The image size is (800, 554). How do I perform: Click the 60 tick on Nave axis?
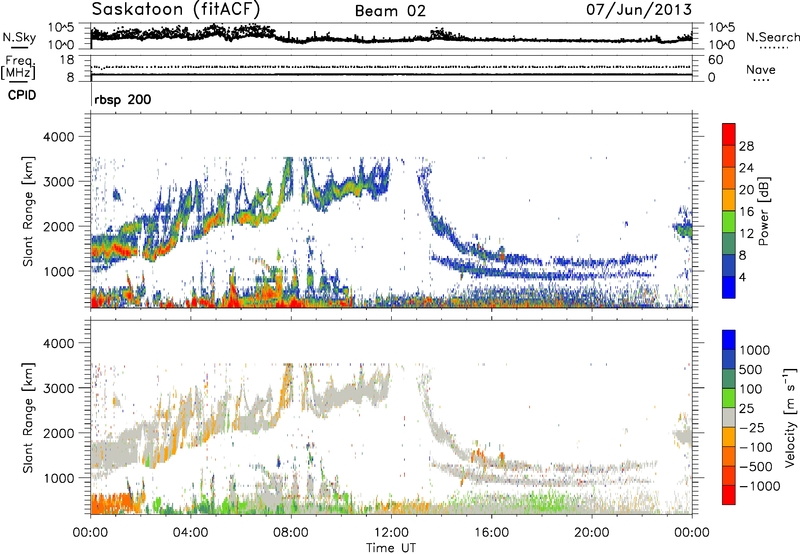(715, 60)
